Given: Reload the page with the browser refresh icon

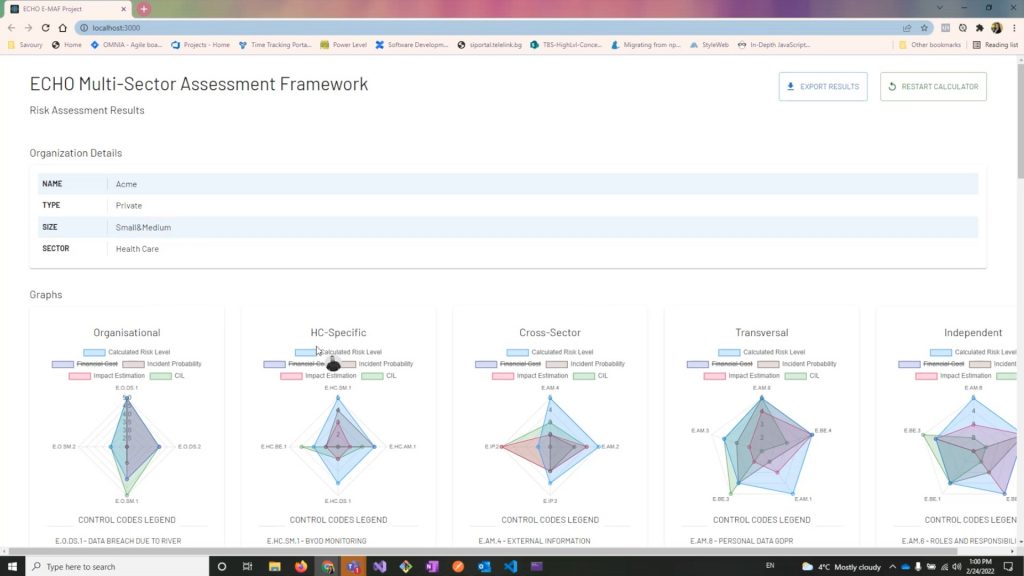Looking at the screenshot, I should 45,28.
